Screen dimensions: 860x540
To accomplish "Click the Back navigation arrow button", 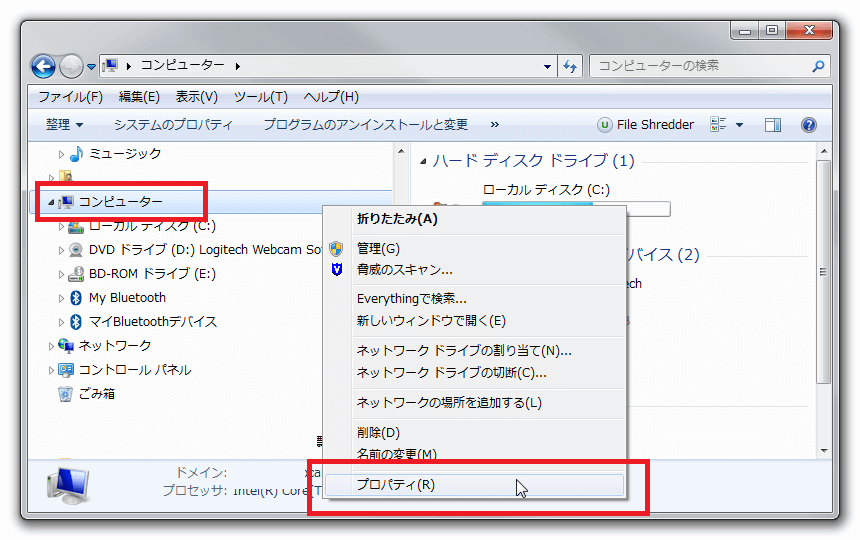I will coord(44,67).
